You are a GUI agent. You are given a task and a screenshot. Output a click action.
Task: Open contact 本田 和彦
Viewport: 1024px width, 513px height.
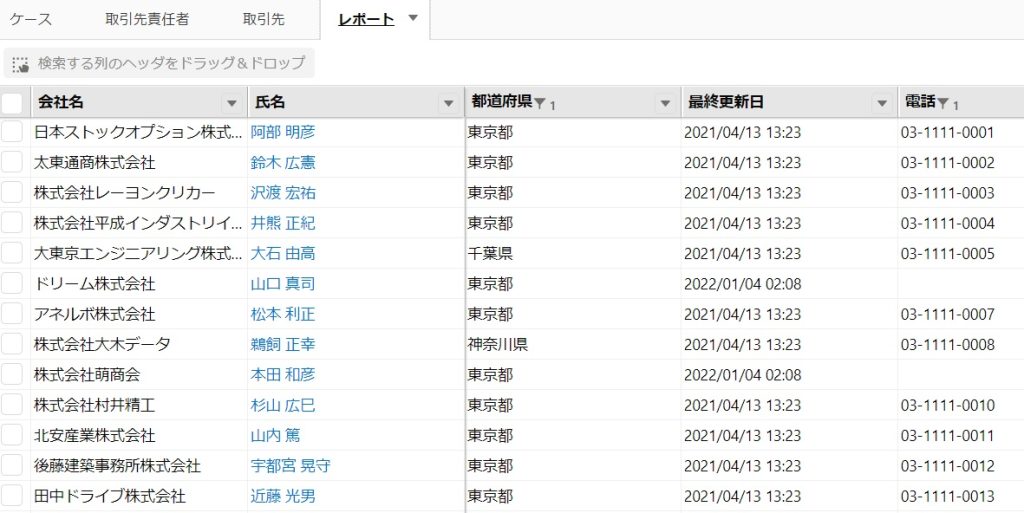pos(283,375)
